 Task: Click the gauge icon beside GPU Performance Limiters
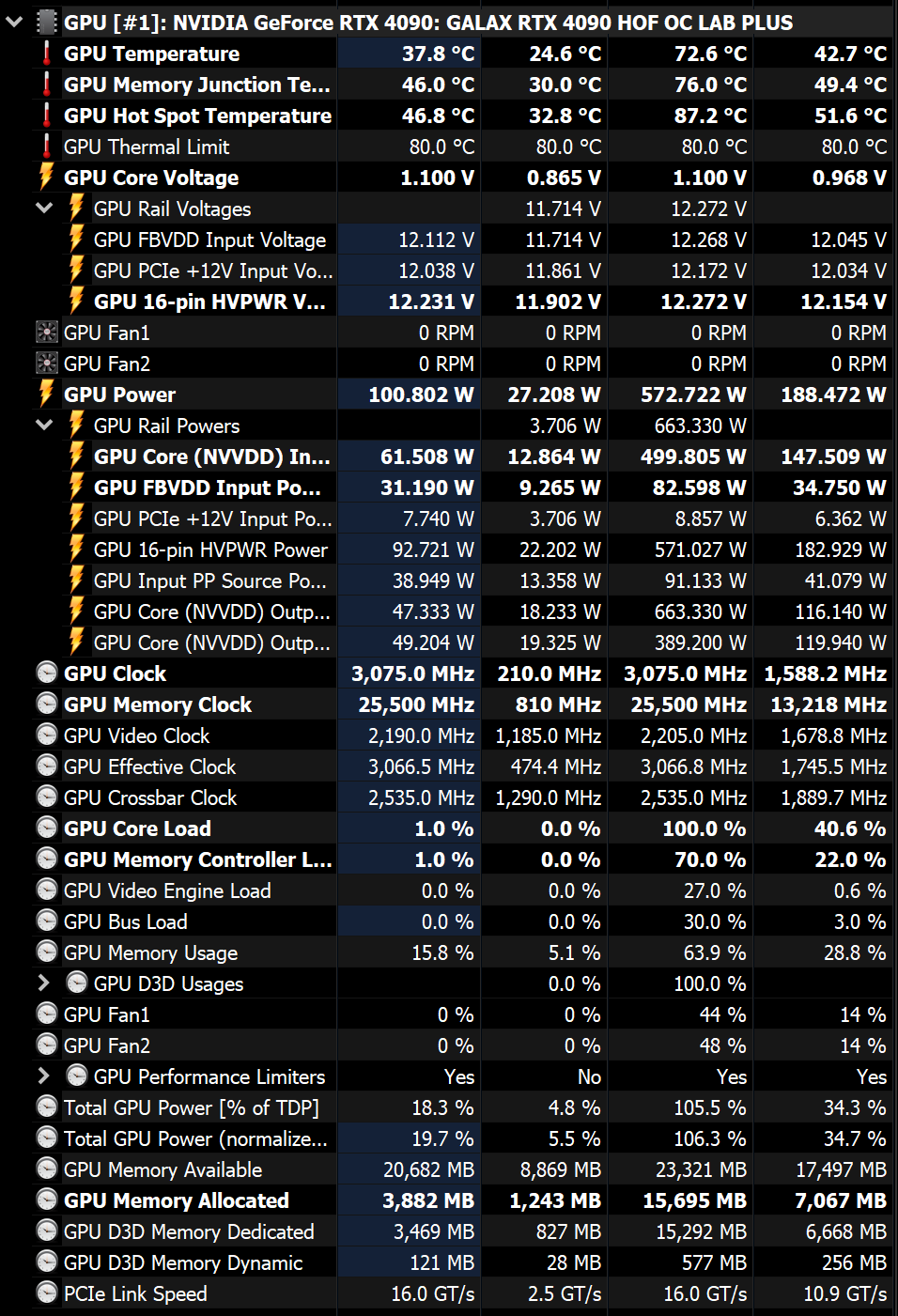point(77,1076)
